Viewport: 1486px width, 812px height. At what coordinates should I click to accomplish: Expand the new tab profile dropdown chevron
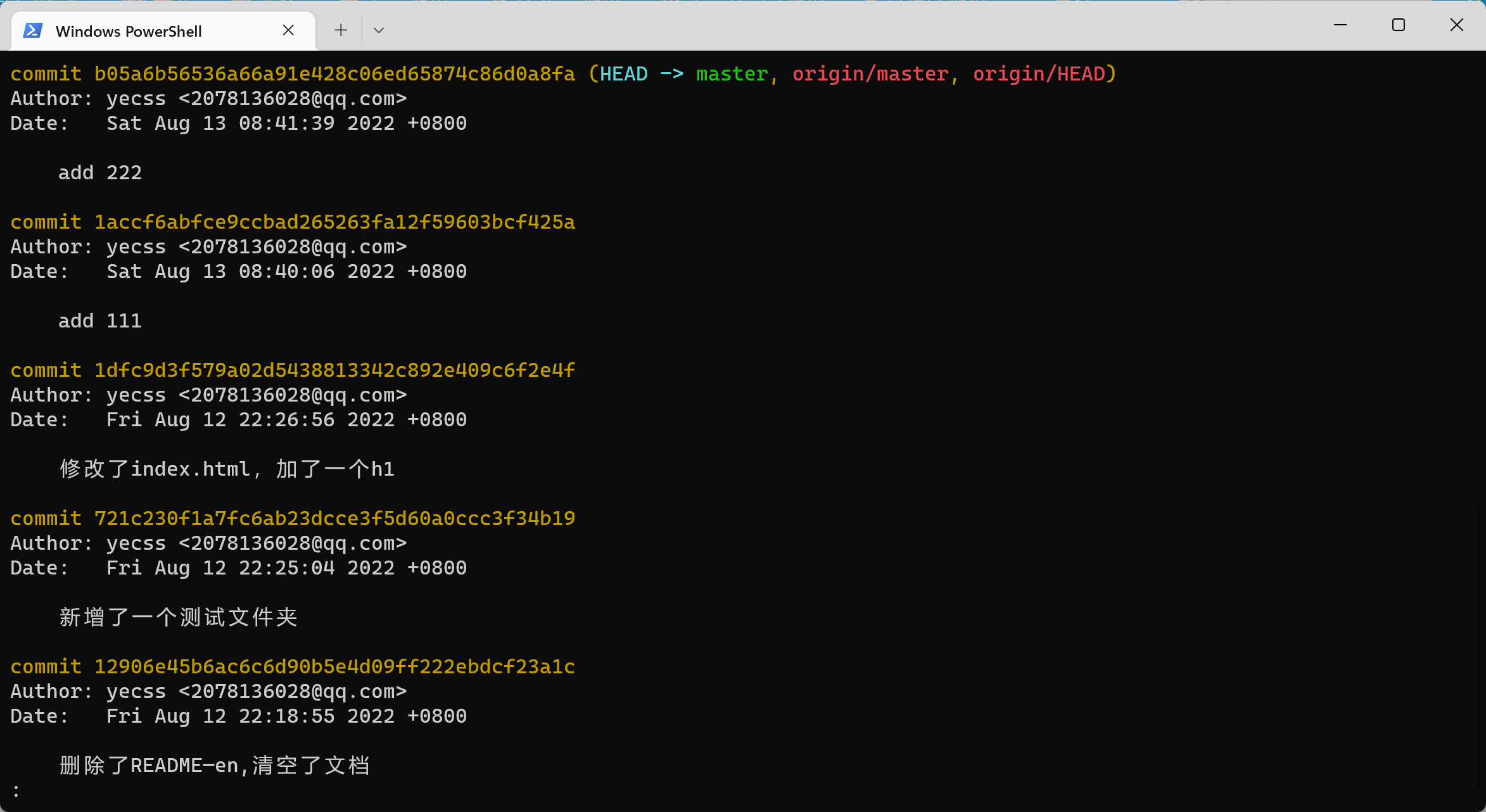[379, 30]
